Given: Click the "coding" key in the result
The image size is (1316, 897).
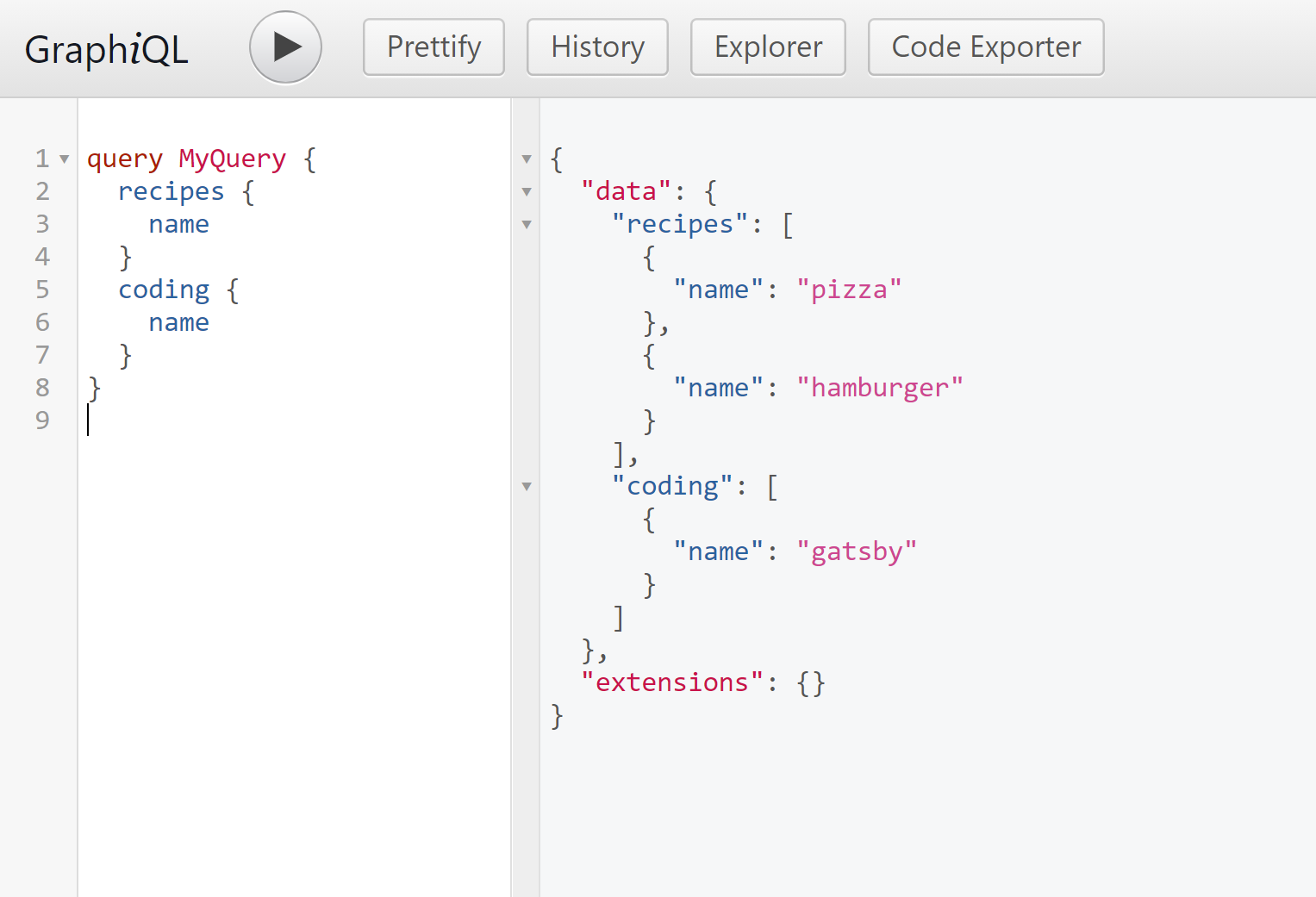Looking at the screenshot, I should 672,487.
